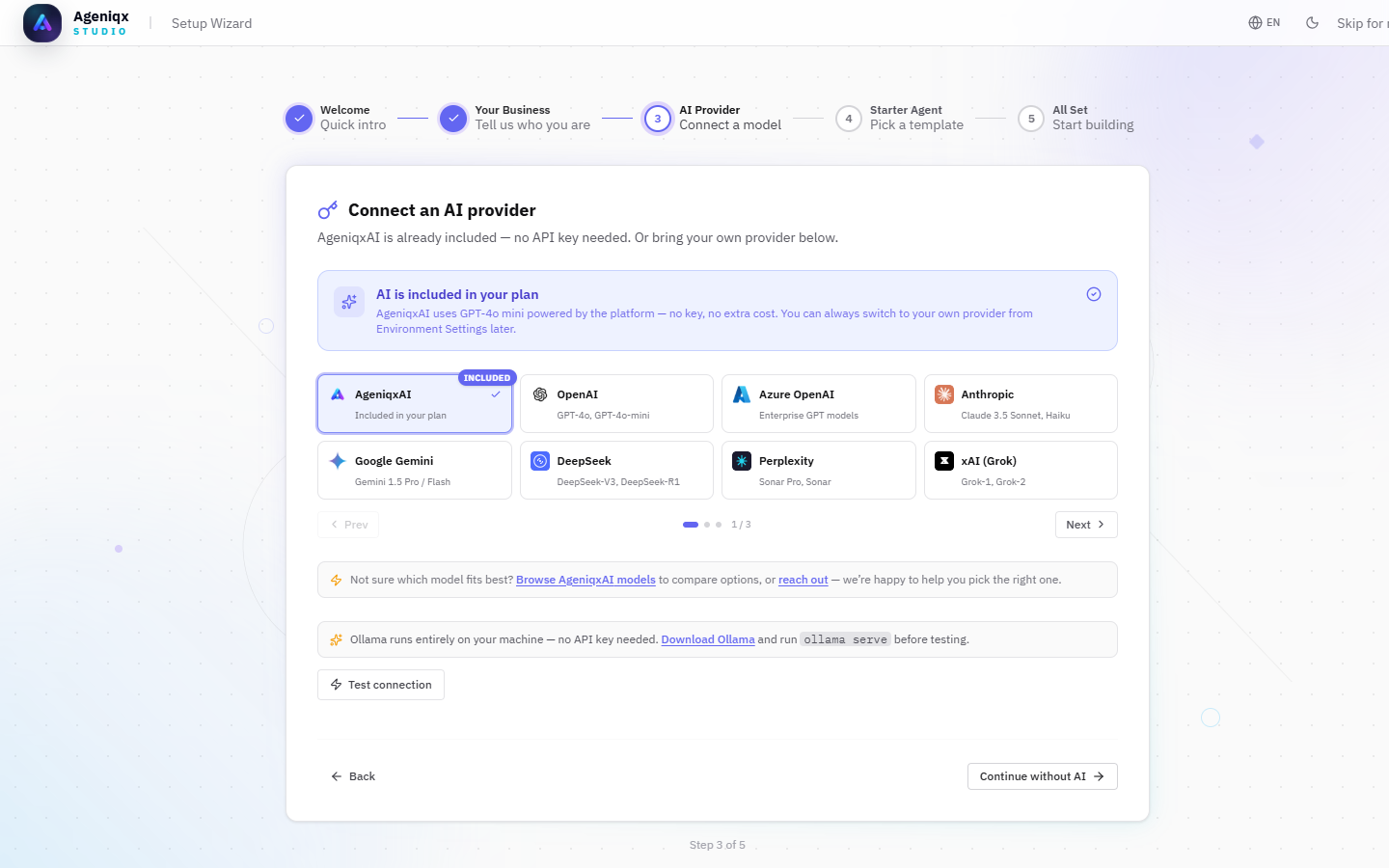Go back with the Back button

coord(353,776)
